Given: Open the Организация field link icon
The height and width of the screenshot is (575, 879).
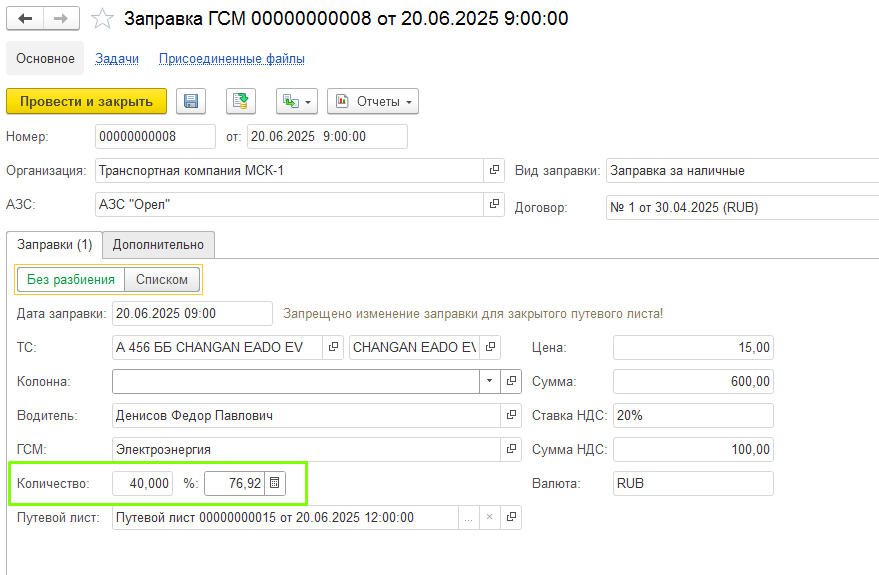Looking at the screenshot, I should click(494, 170).
